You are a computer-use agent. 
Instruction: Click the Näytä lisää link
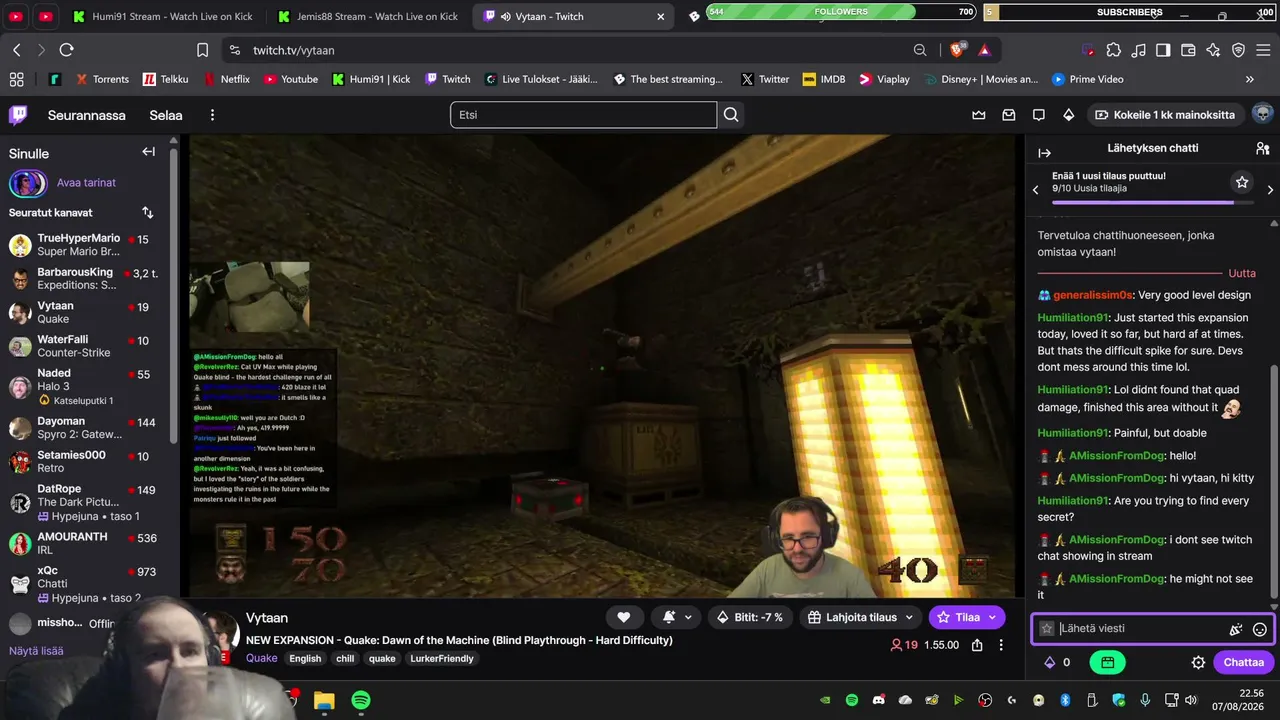coord(36,651)
